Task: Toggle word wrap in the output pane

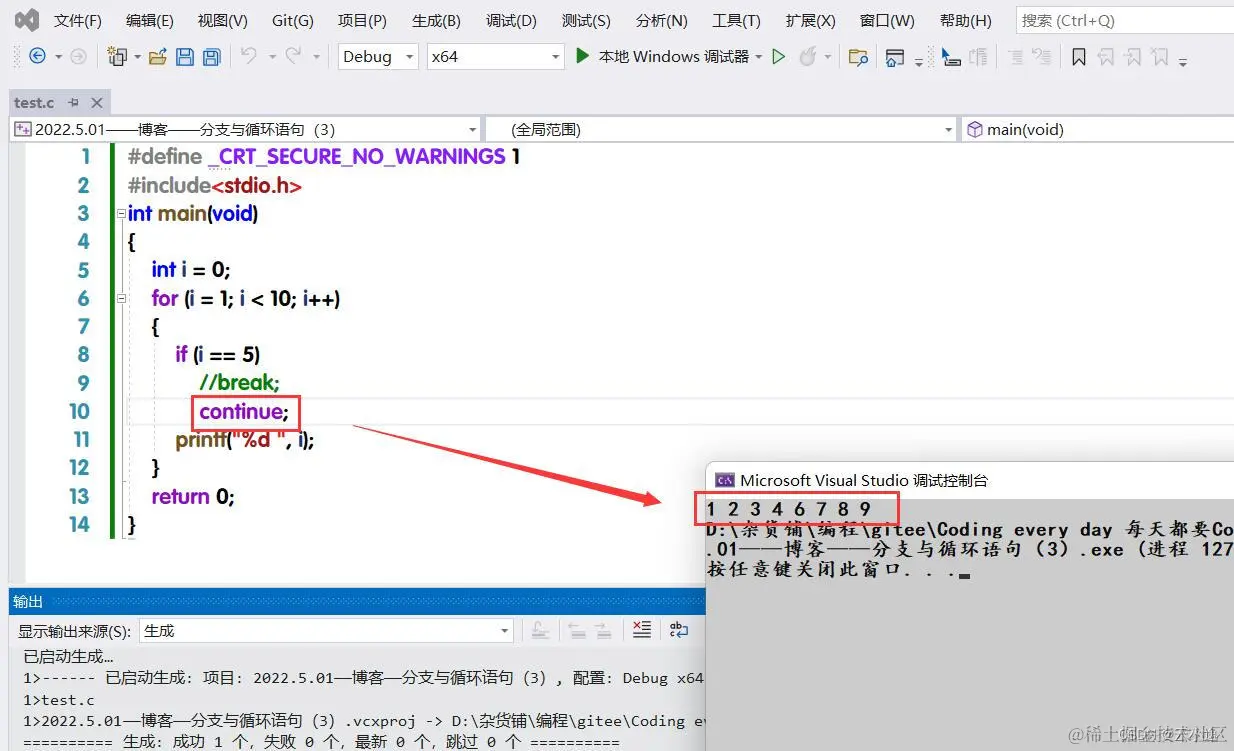Action: (679, 630)
